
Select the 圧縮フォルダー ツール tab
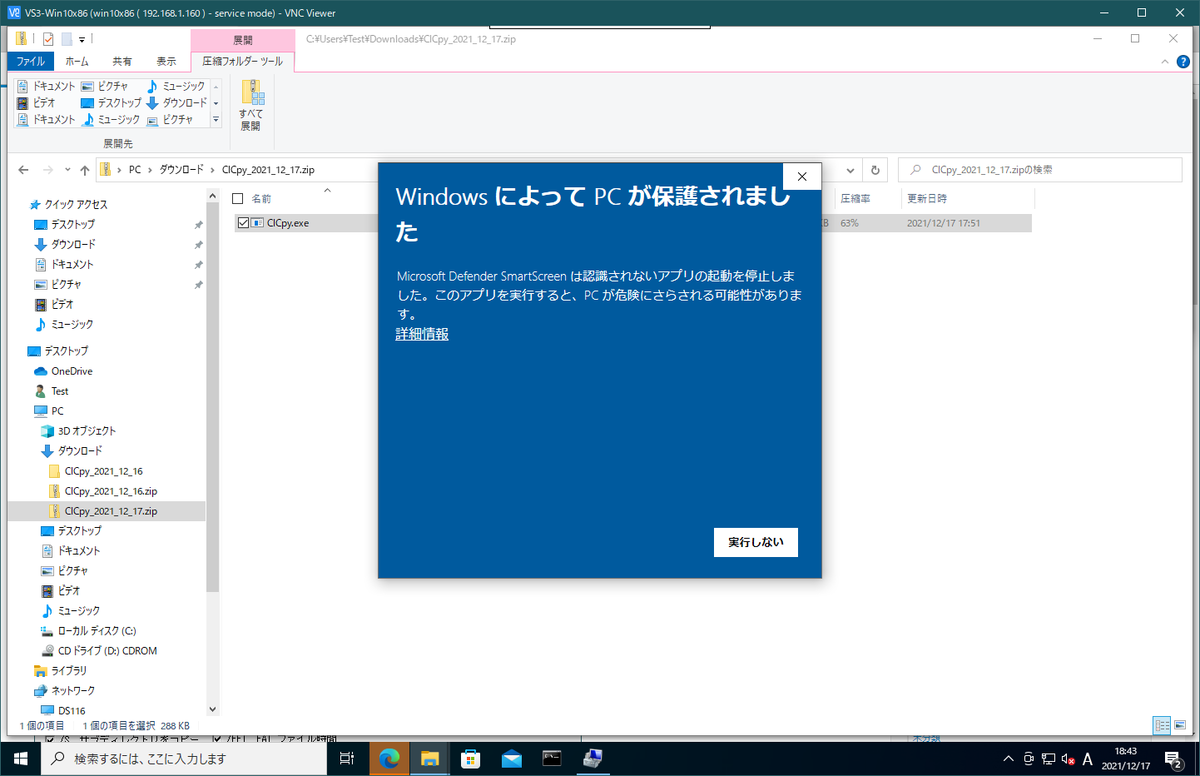click(243, 61)
